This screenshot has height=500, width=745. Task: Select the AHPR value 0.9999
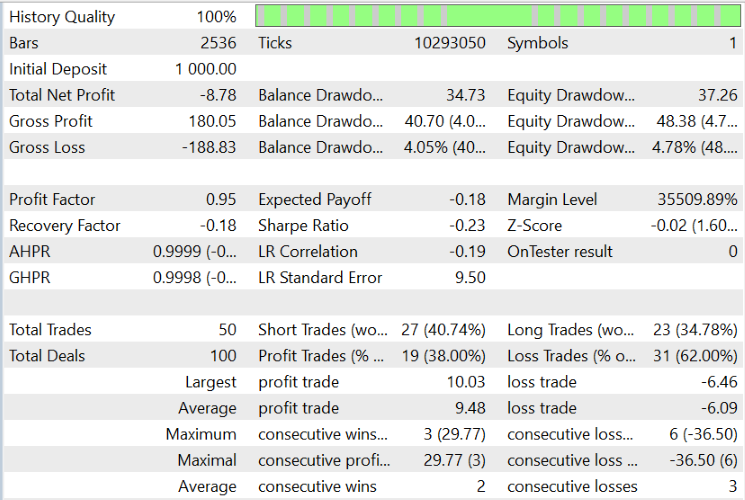click(194, 252)
